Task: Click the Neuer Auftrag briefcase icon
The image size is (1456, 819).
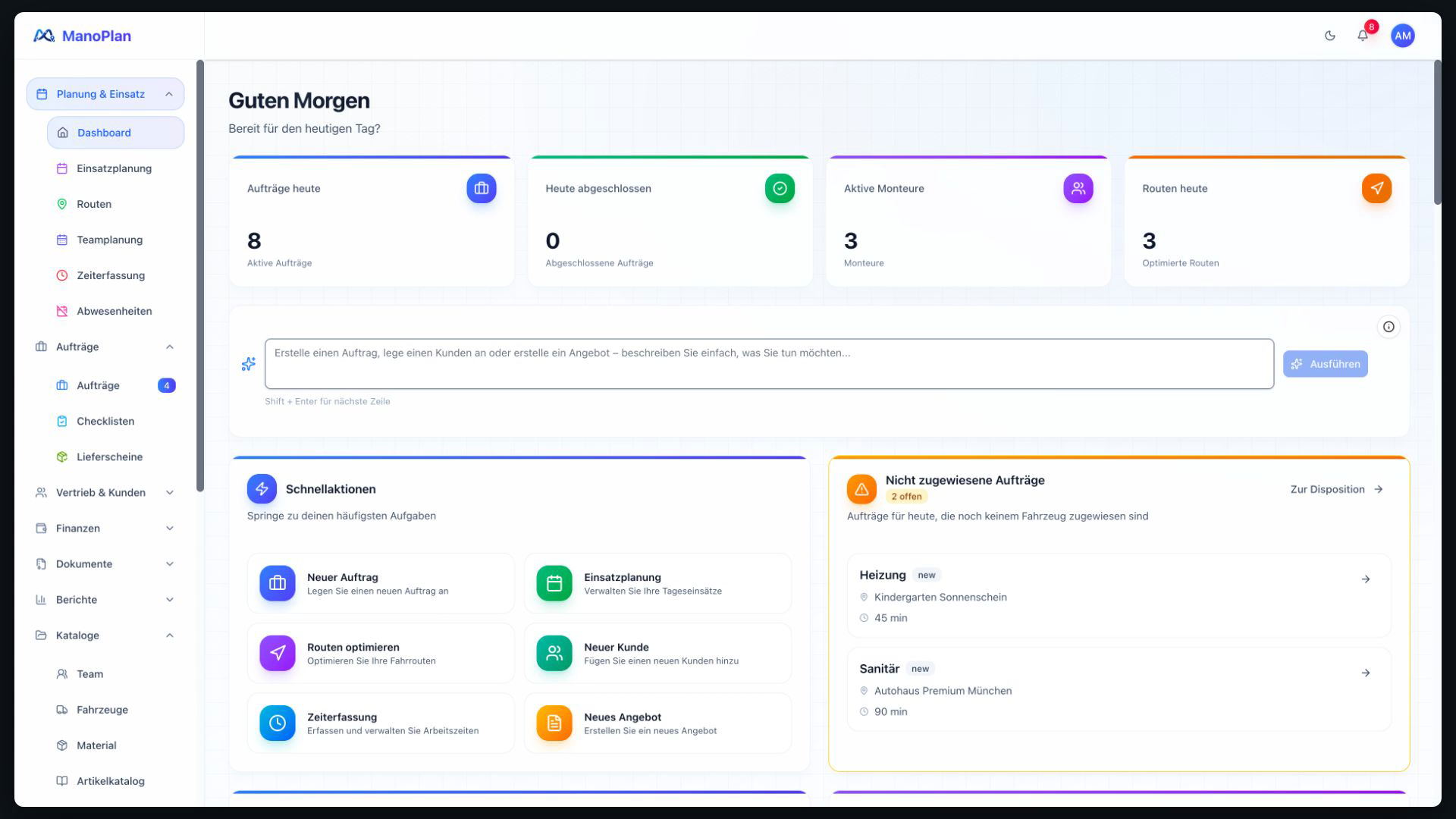Action: 278,583
